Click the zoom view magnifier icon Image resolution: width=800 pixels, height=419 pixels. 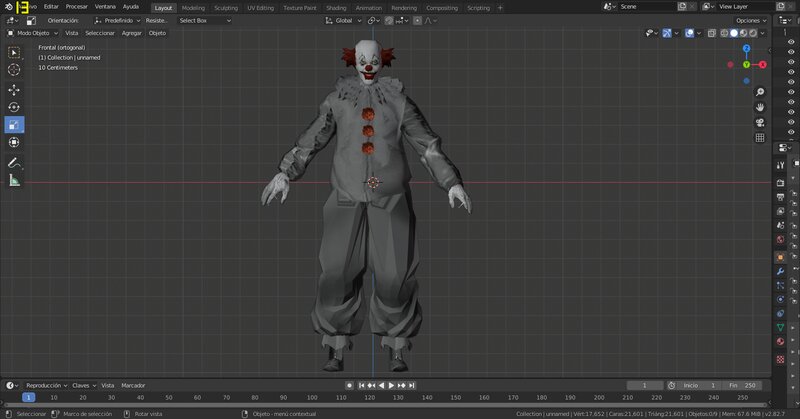[x=760, y=92]
